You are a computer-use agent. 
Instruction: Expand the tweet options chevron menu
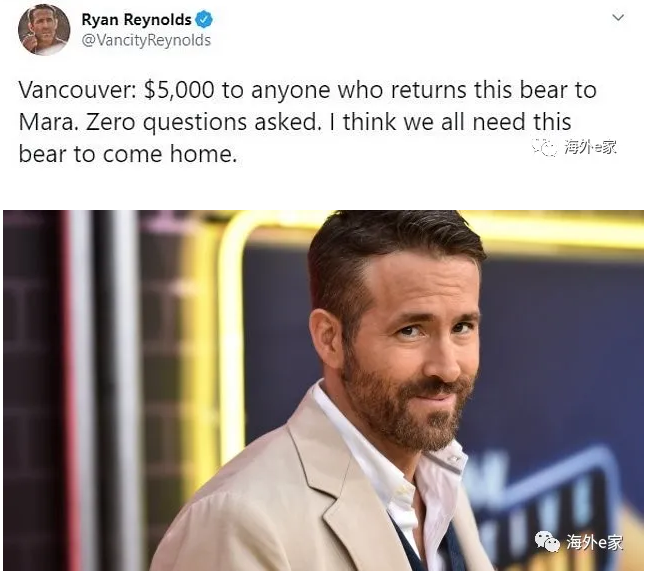(618, 17)
